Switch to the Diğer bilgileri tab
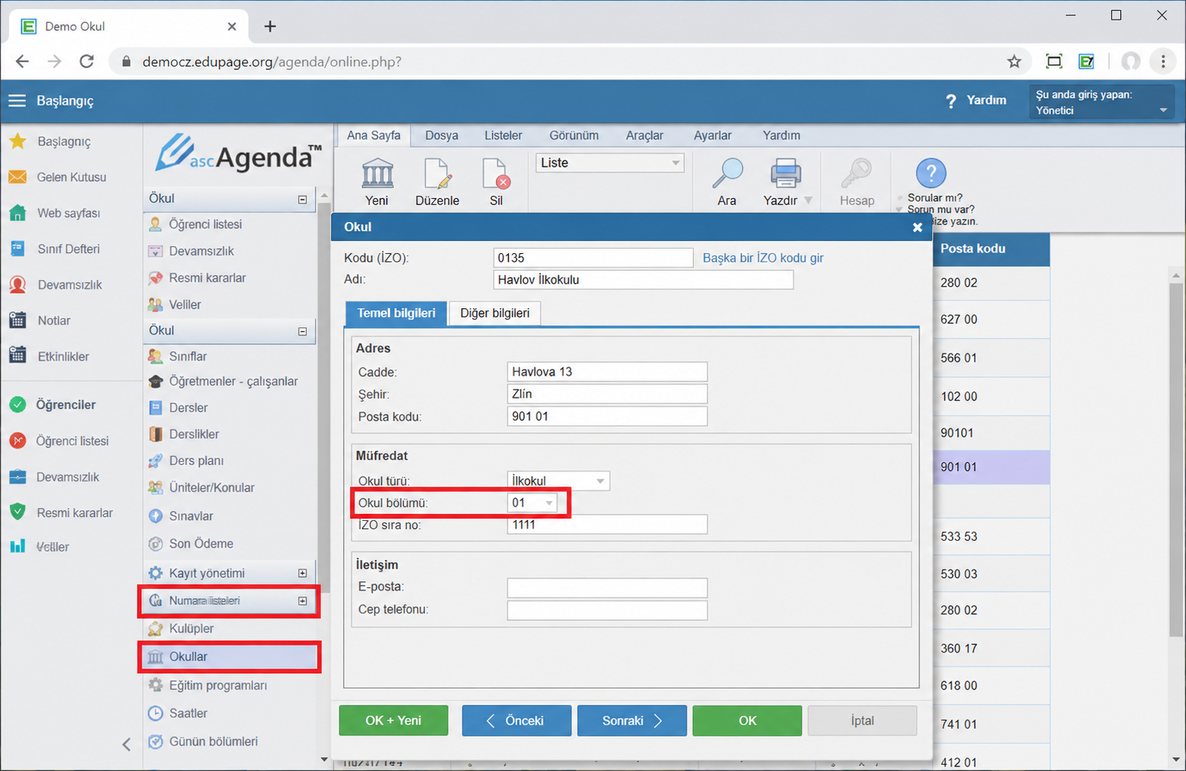This screenshot has height=771, width=1186. pyautogui.click(x=495, y=313)
